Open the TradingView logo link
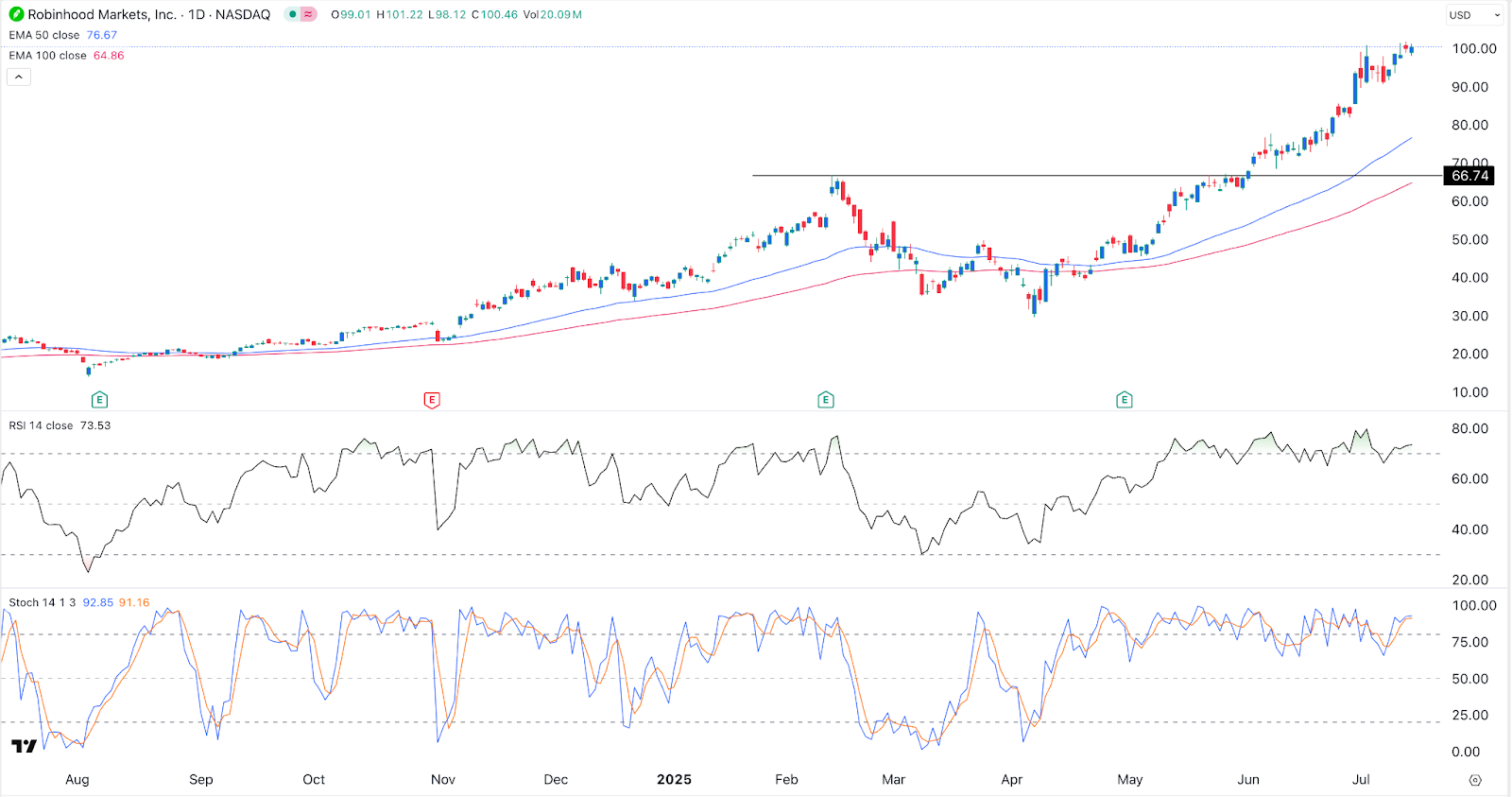The image size is (1512, 797). pyautogui.click(x=24, y=747)
